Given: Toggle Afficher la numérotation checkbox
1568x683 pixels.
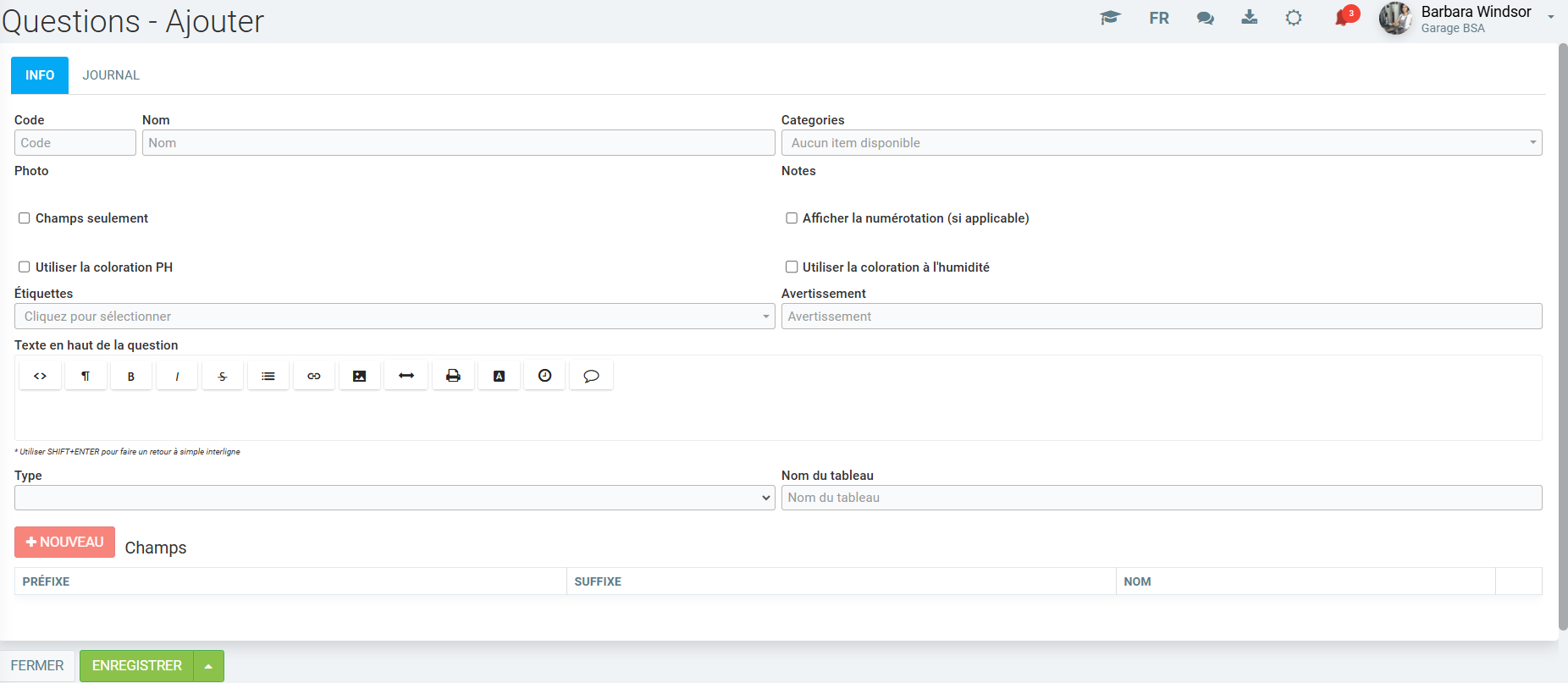Looking at the screenshot, I should point(792,218).
